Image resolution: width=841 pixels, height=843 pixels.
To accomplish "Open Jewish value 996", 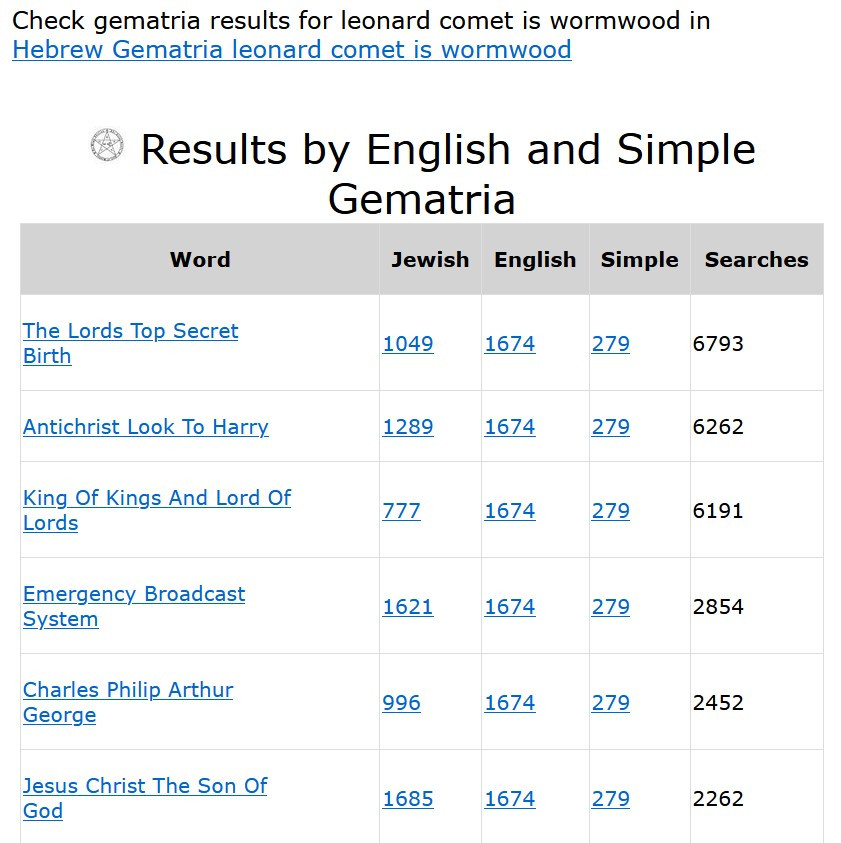I will (x=401, y=703).
